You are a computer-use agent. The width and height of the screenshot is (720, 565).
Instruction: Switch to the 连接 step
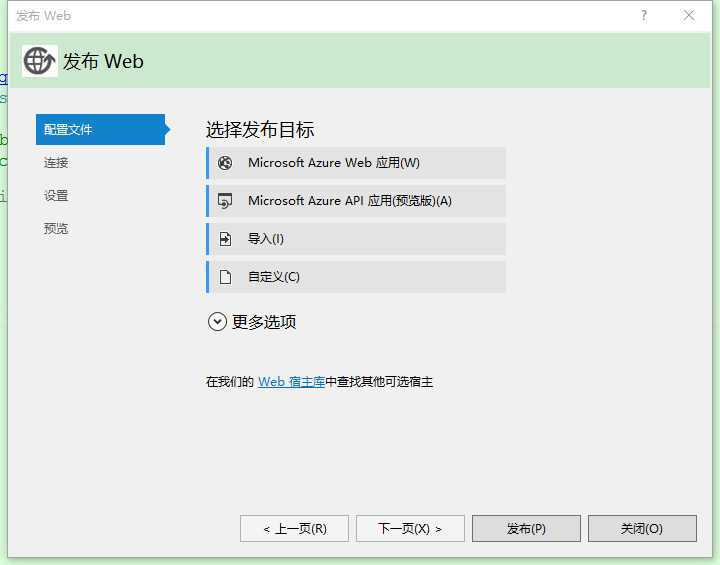[56, 163]
